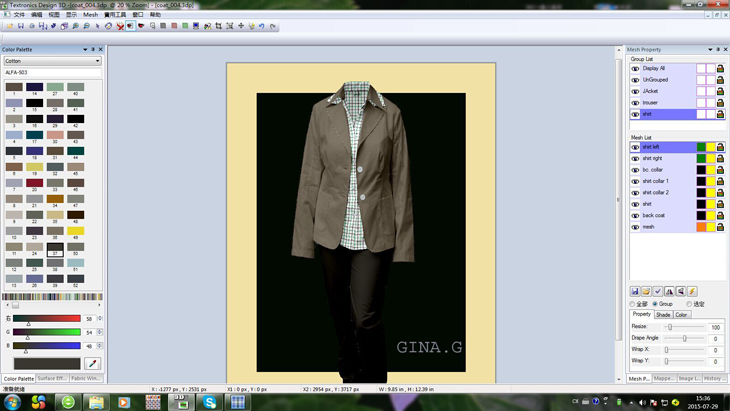Click the red channel gradient slider
The image size is (730, 411).
click(x=47, y=318)
